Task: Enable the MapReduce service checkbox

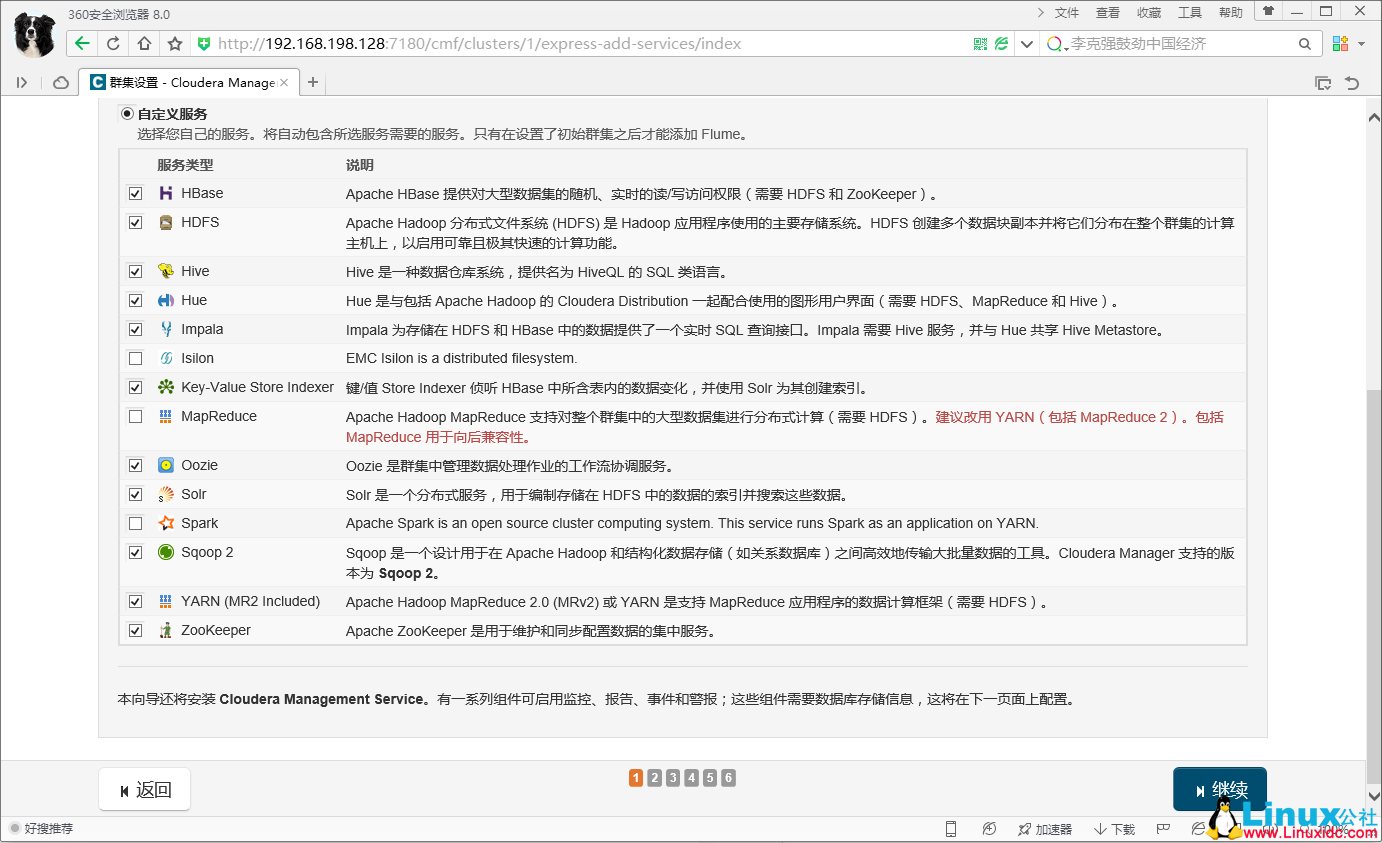Action: (135, 417)
